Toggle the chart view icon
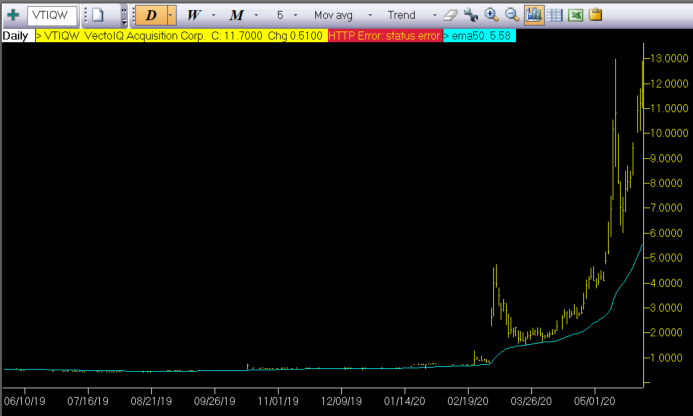 coord(534,15)
